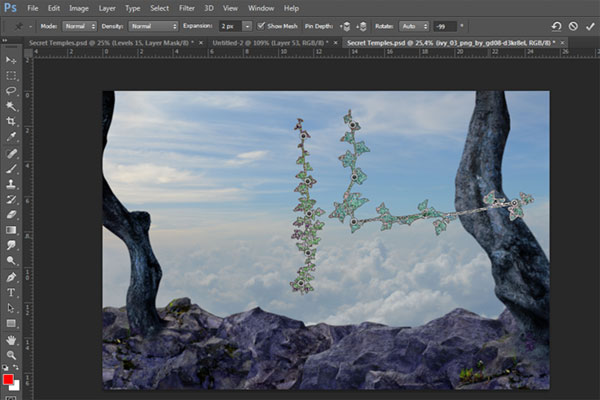The image size is (600, 400).
Task: Select the Eyedropper tool
Action: coord(11,137)
